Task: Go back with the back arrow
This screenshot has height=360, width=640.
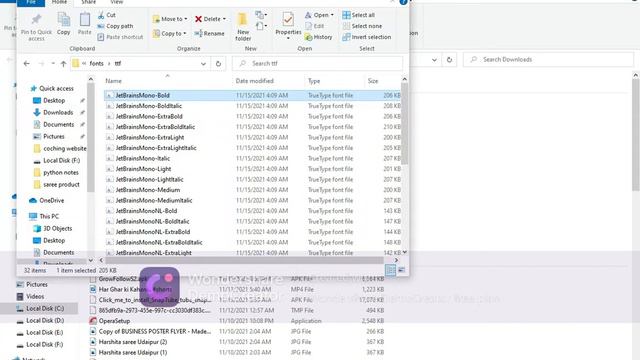Action: click(x=27, y=64)
